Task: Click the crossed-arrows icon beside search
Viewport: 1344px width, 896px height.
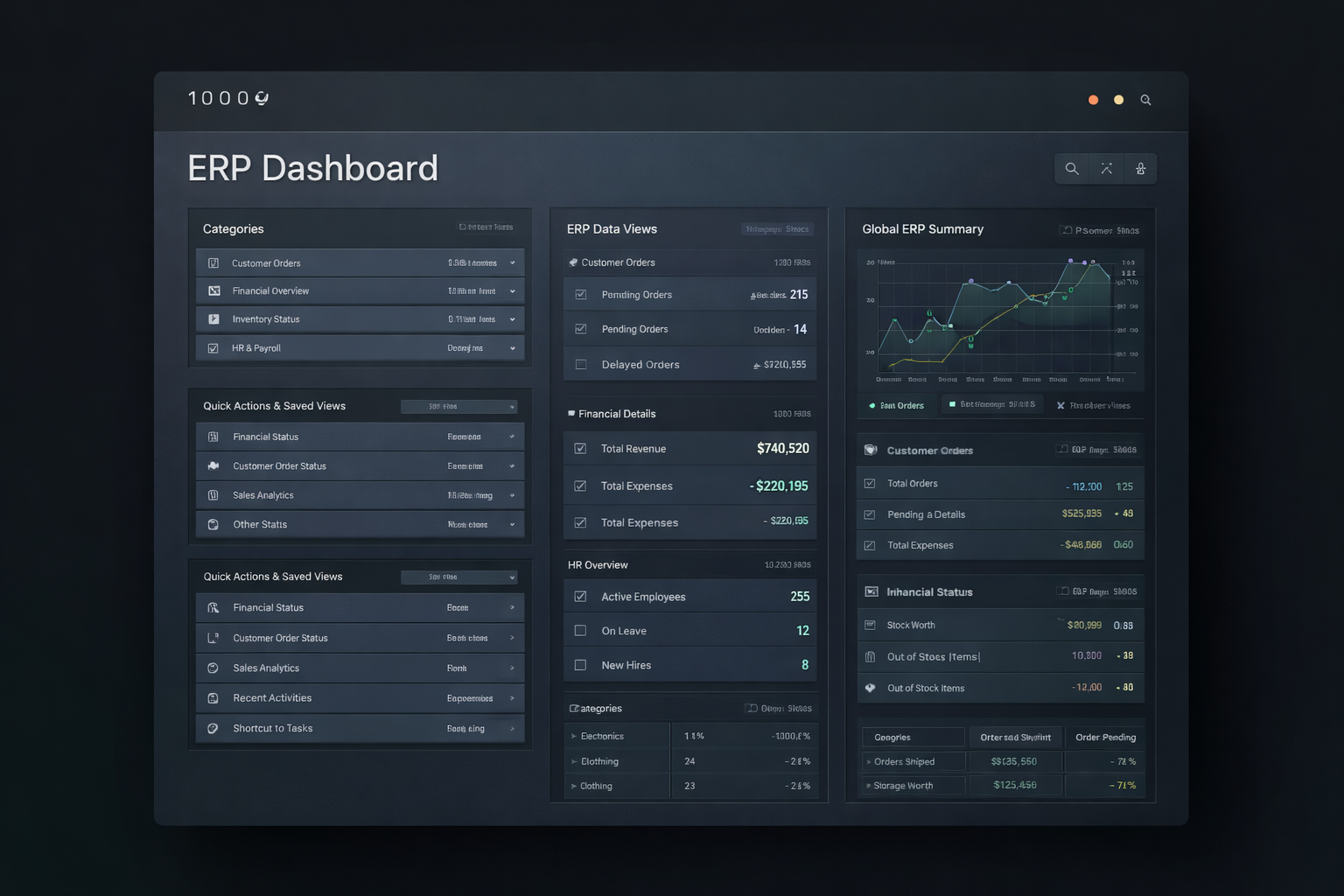Action: coord(1106,169)
